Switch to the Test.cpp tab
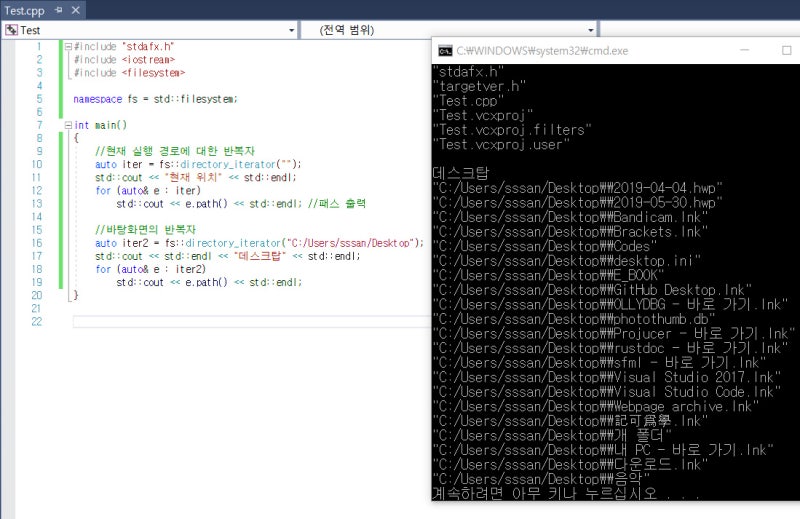Image resolution: width=800 pixels, height=519 pixels. [x=26, y=9]
